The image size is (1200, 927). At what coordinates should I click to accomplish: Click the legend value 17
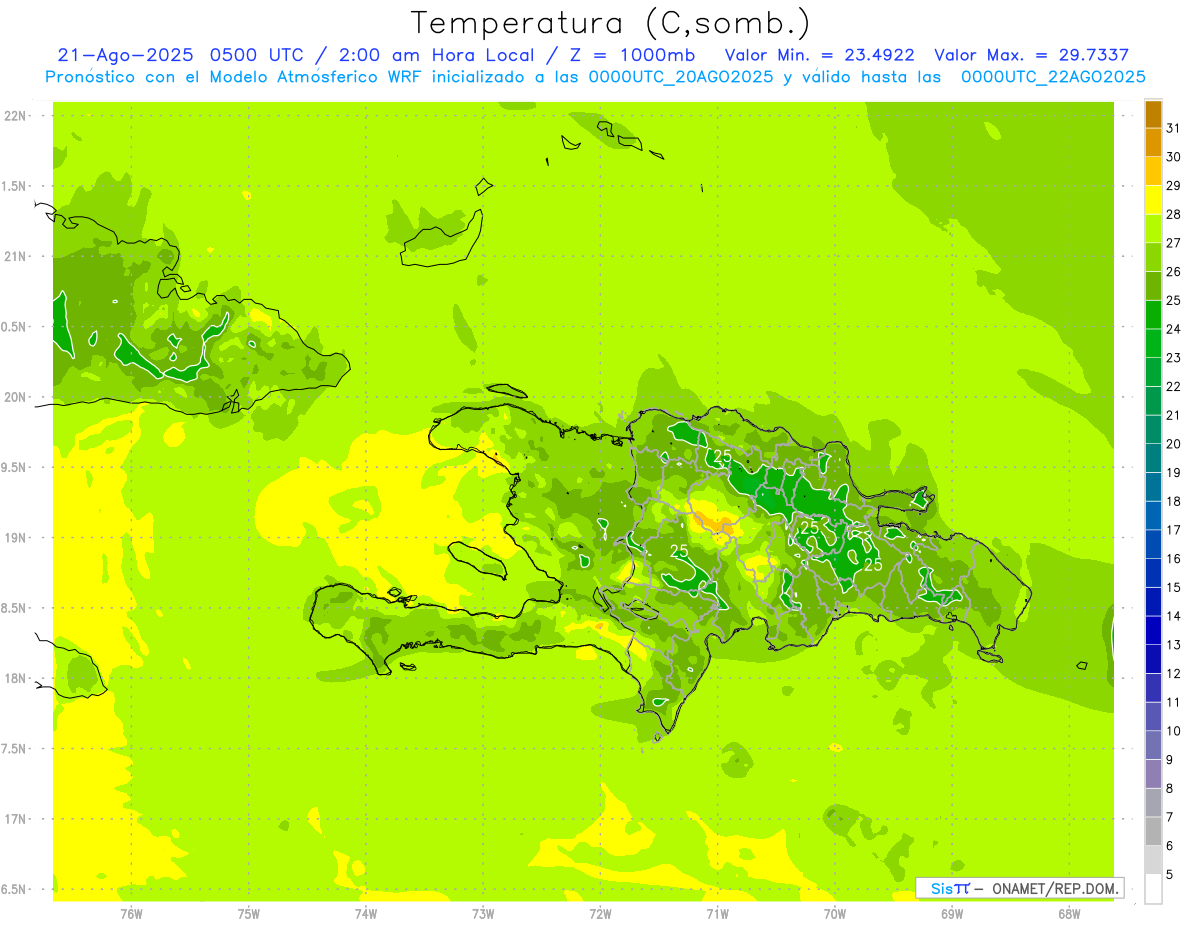click(x=1174, y=530)
